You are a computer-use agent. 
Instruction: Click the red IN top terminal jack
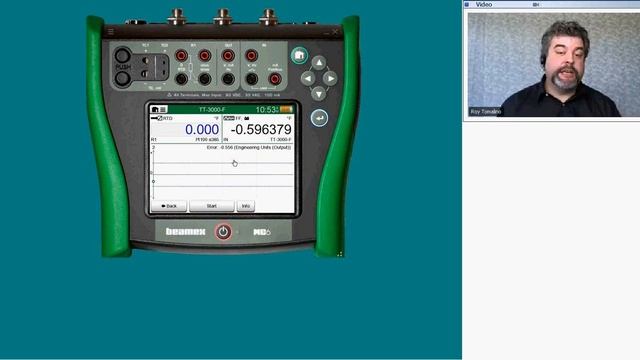252,55
